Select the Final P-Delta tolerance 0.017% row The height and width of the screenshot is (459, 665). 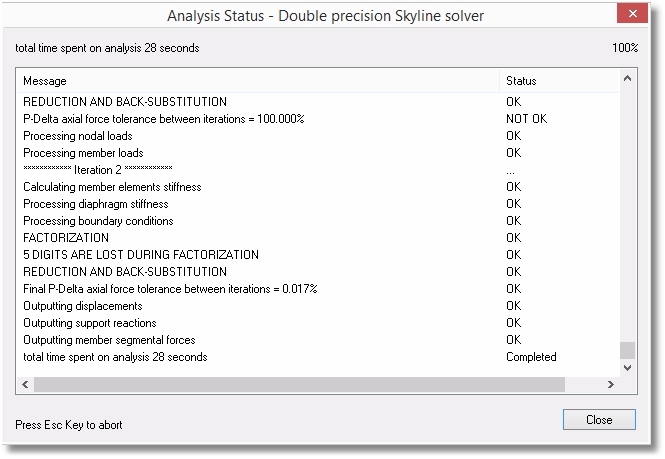(170, 289)
